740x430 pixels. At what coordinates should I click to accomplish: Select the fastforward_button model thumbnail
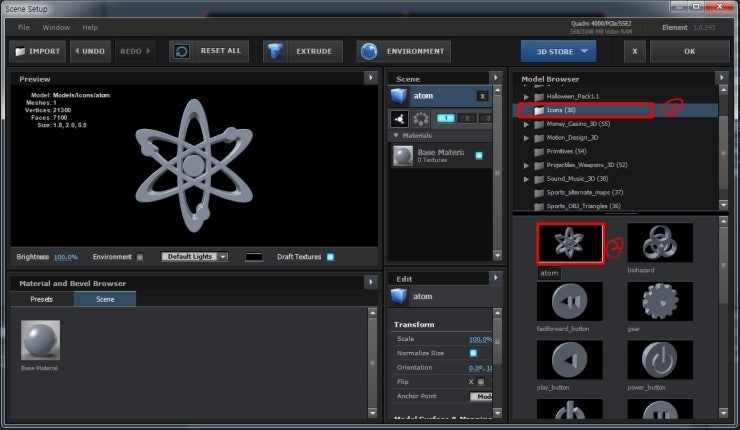[x=570, y=301]
